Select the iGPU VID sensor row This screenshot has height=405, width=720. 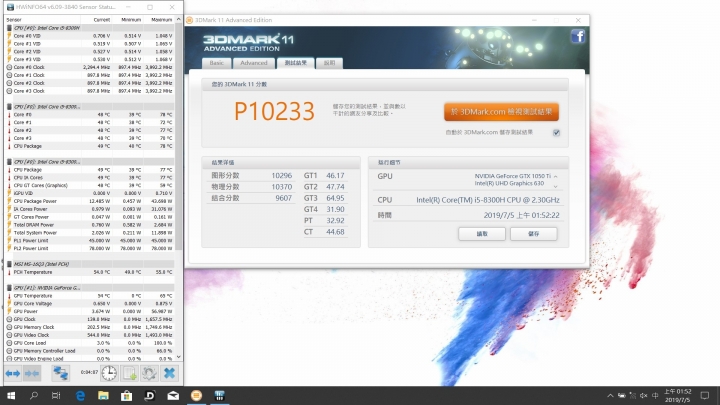coord(90,193)
